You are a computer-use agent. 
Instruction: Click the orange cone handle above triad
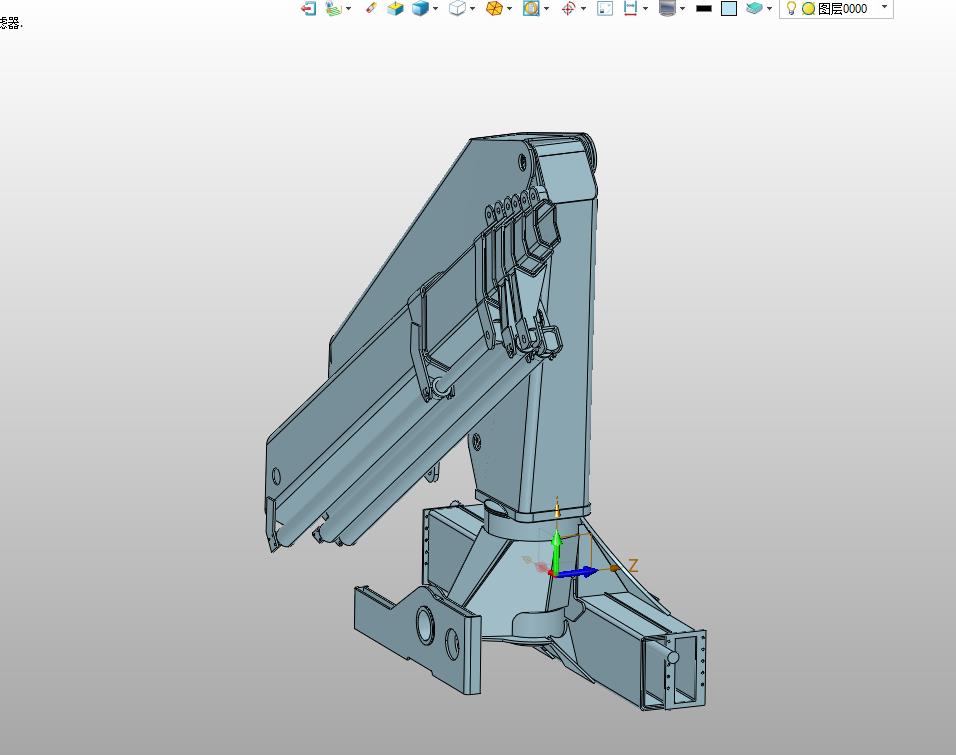(x=557, y=508)
